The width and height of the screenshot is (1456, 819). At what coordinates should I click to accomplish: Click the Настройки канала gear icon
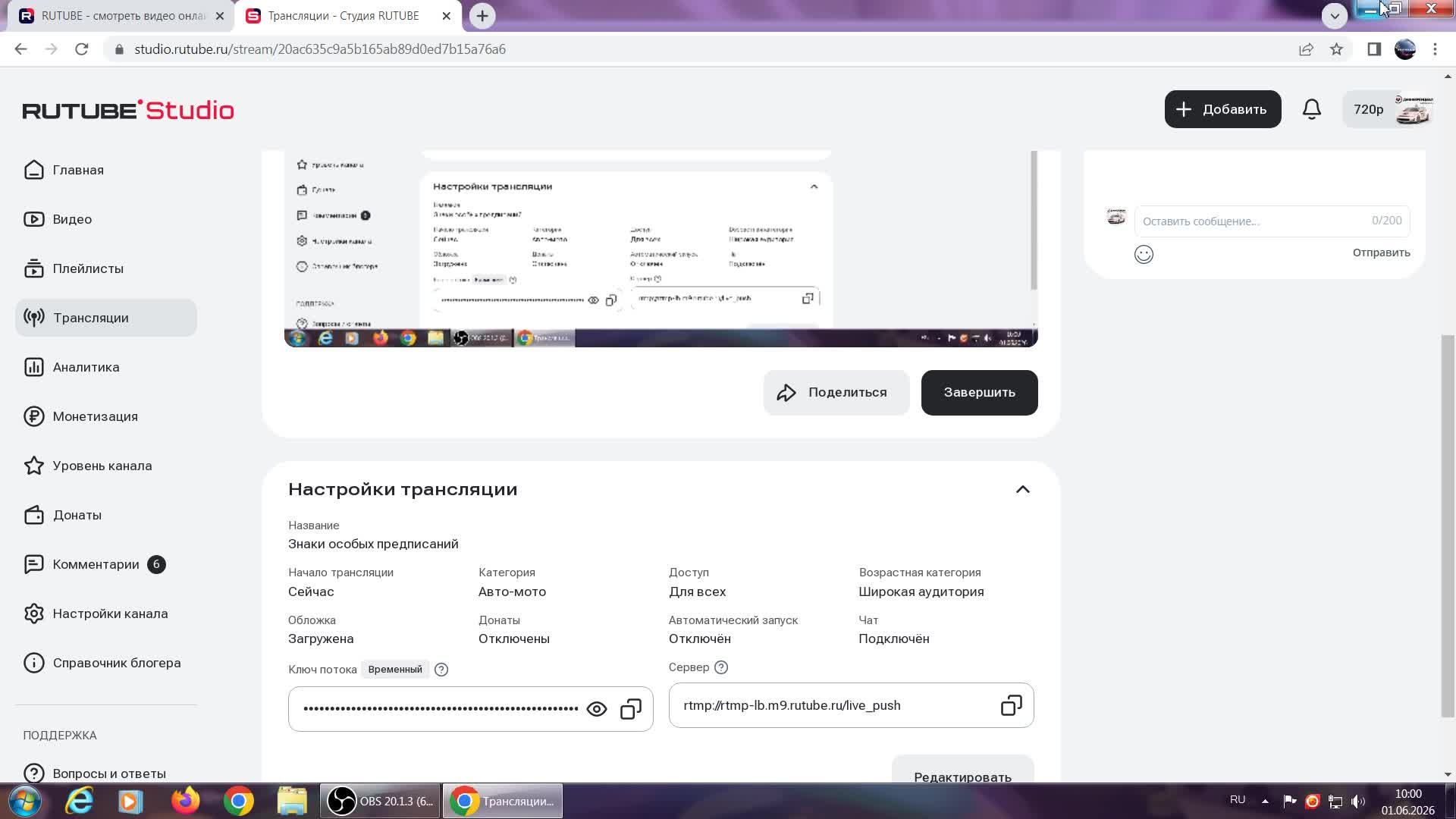coord(33,613)
